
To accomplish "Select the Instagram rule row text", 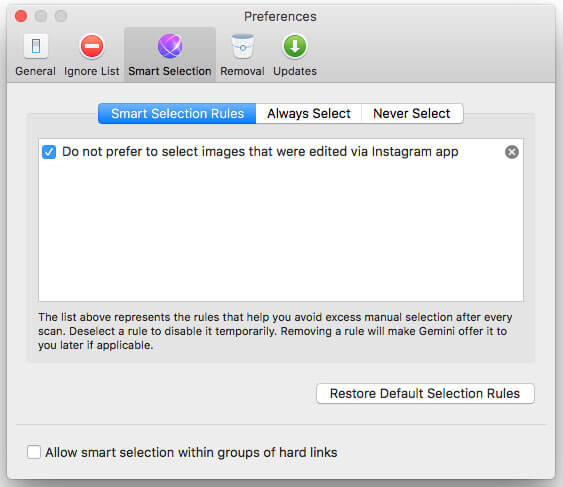I will [260, 152].
